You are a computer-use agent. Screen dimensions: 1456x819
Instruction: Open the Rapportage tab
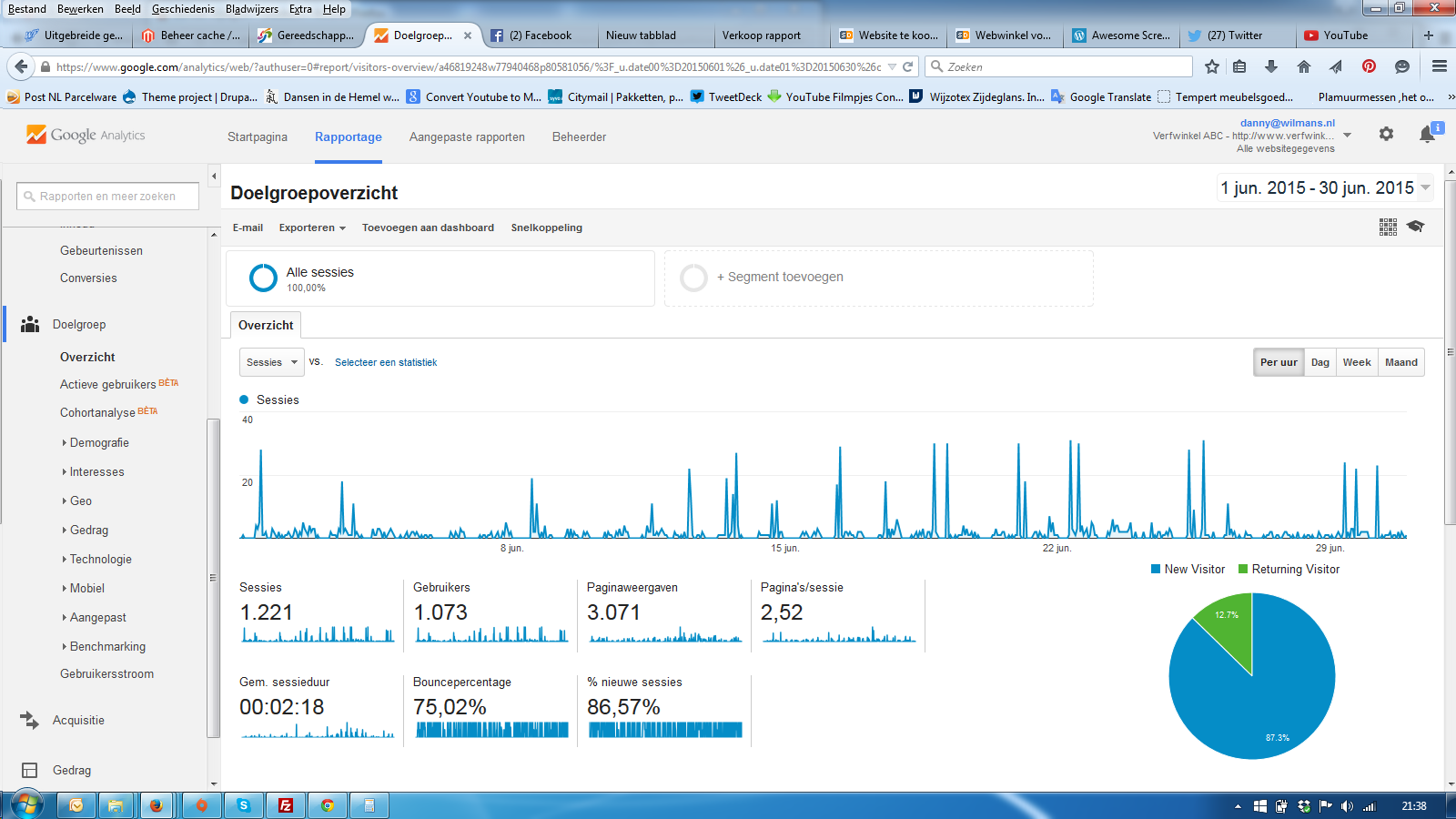tap(349, 136)
